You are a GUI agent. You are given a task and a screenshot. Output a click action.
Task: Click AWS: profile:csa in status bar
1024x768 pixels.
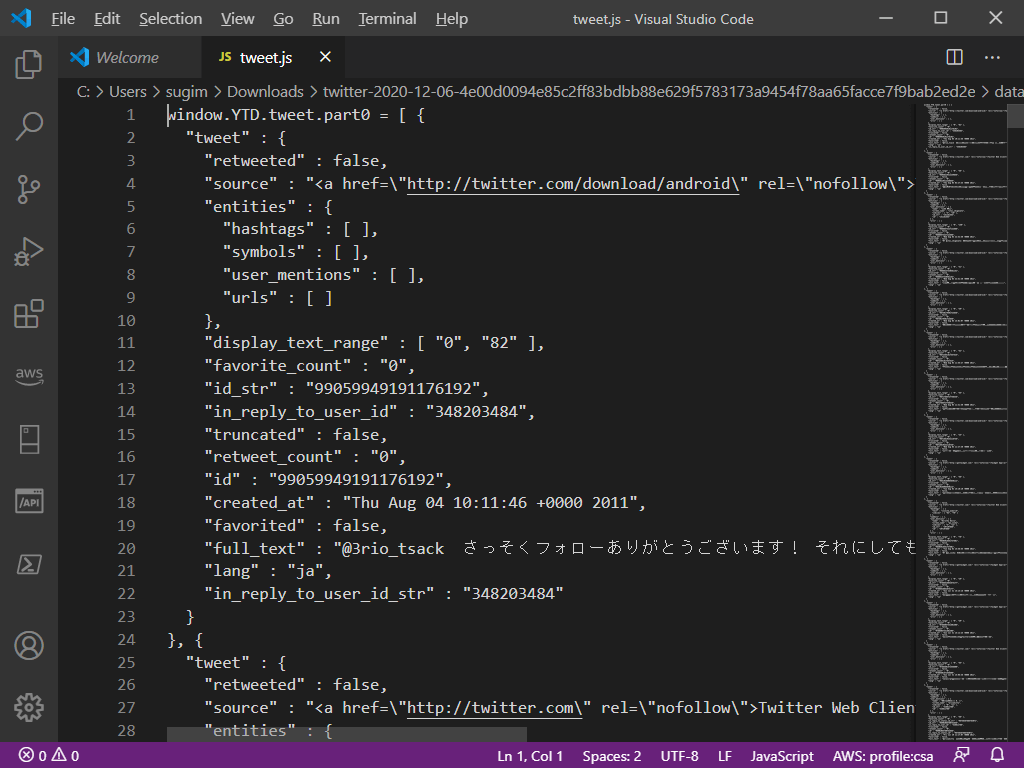pos(883,756)
